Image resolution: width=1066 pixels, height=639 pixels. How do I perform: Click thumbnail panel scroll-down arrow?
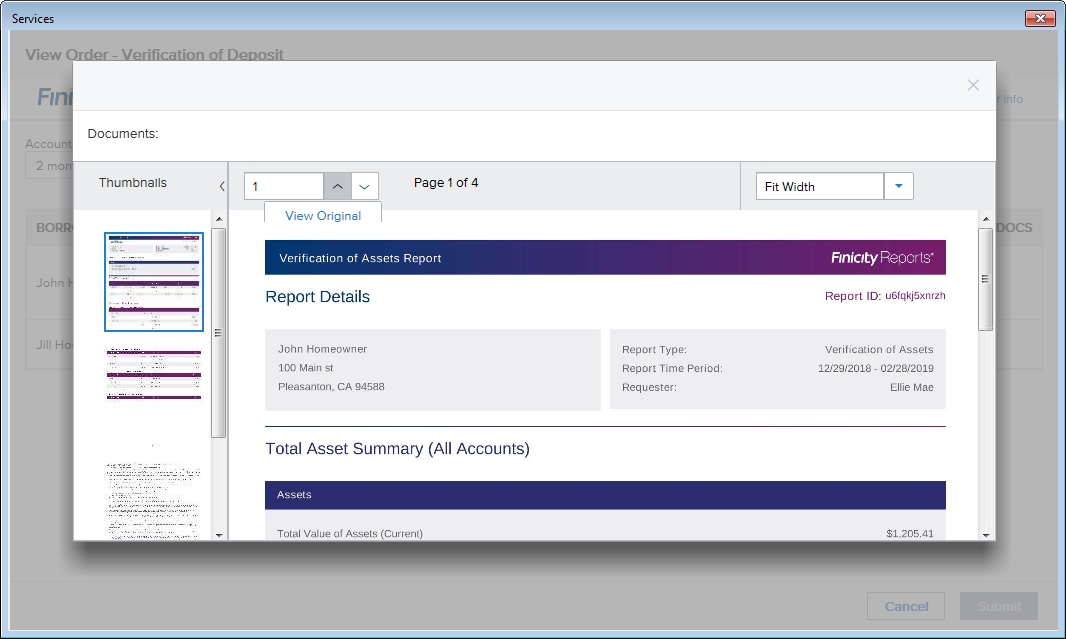219,535
